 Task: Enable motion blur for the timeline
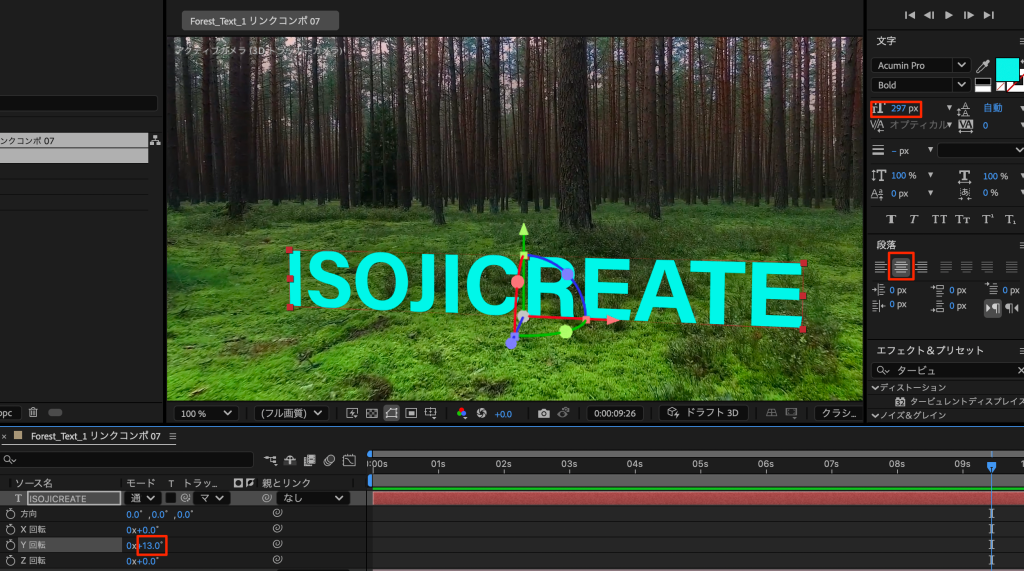coord(329,460)
